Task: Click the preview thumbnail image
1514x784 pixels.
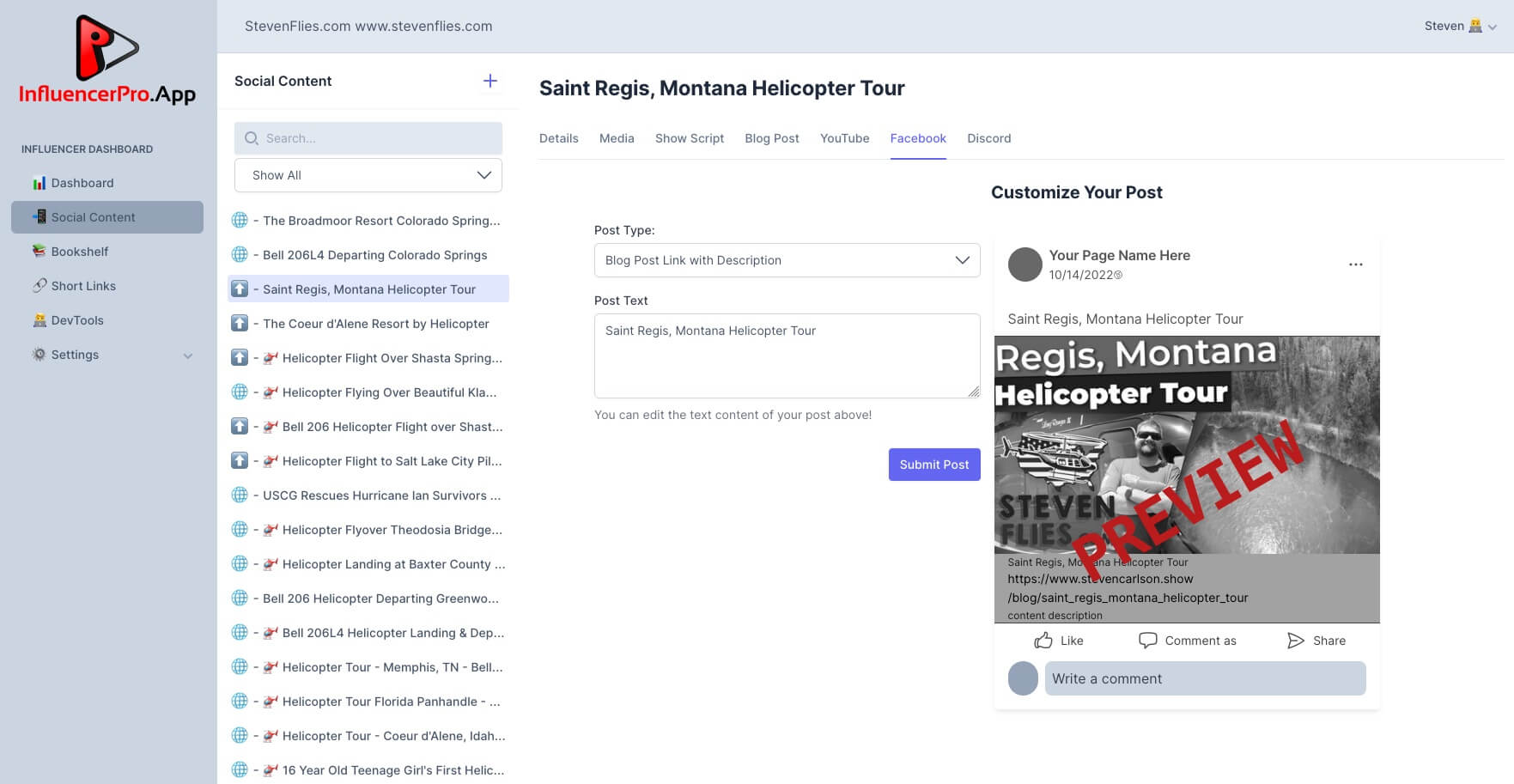Action: (x=1187, y=445)
